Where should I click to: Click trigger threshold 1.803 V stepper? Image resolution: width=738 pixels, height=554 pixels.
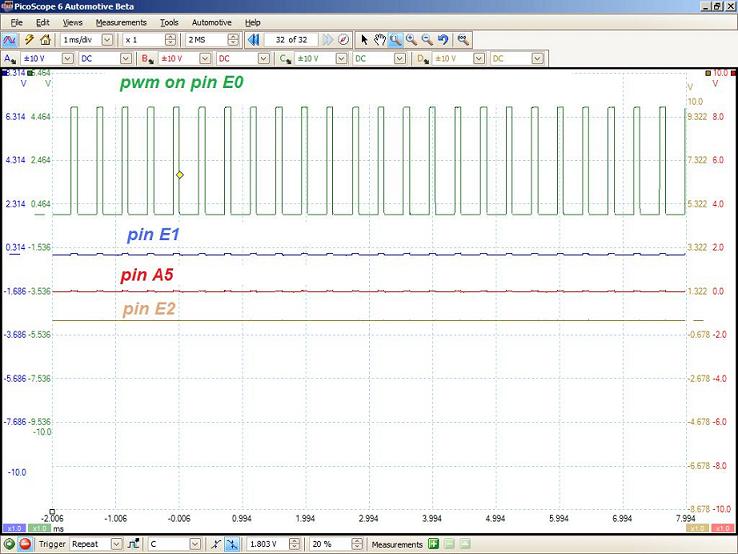click(x=295, y=544)
